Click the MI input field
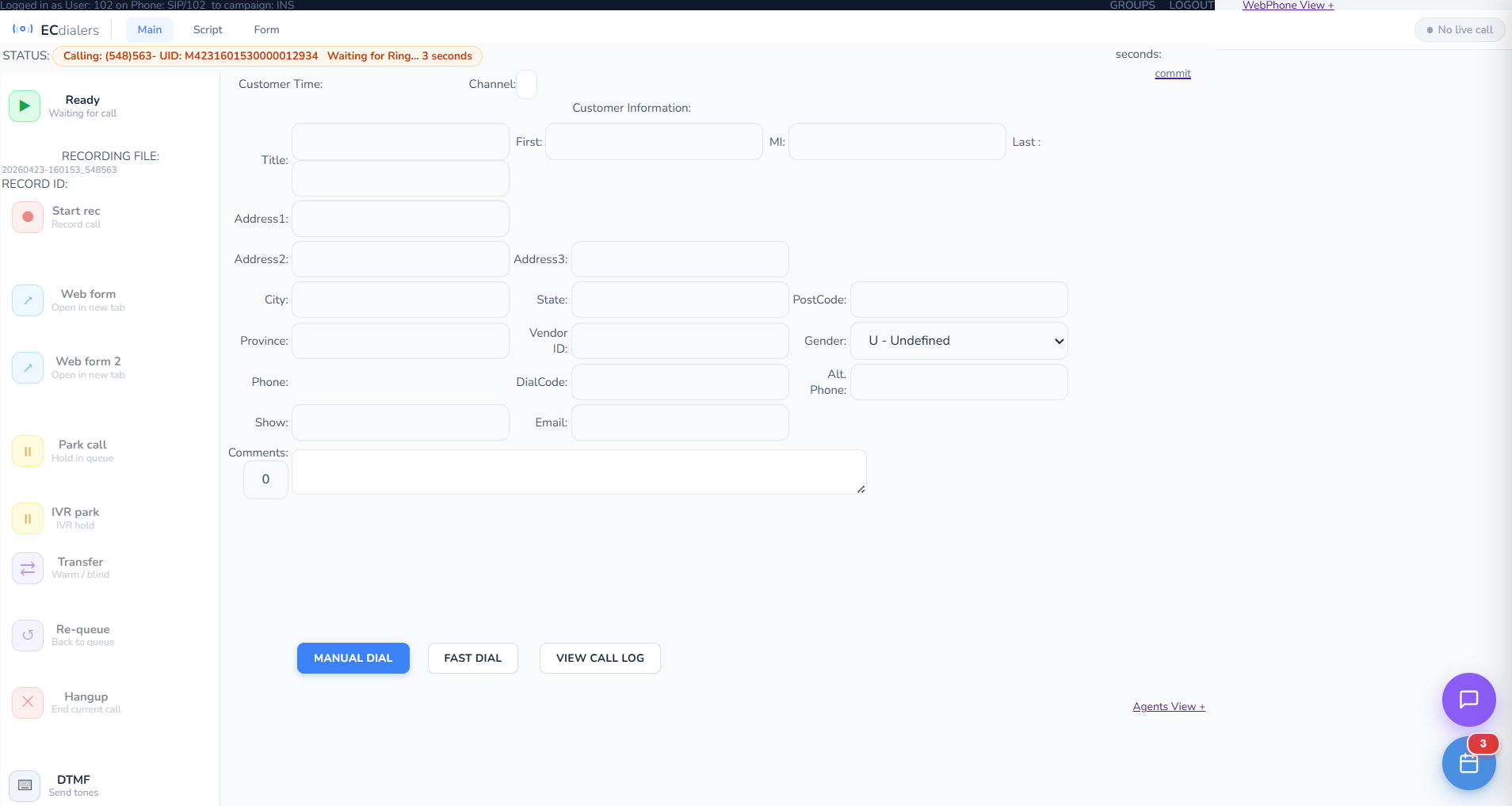This screenshot has width=1512, height=806. pos(897,142)
